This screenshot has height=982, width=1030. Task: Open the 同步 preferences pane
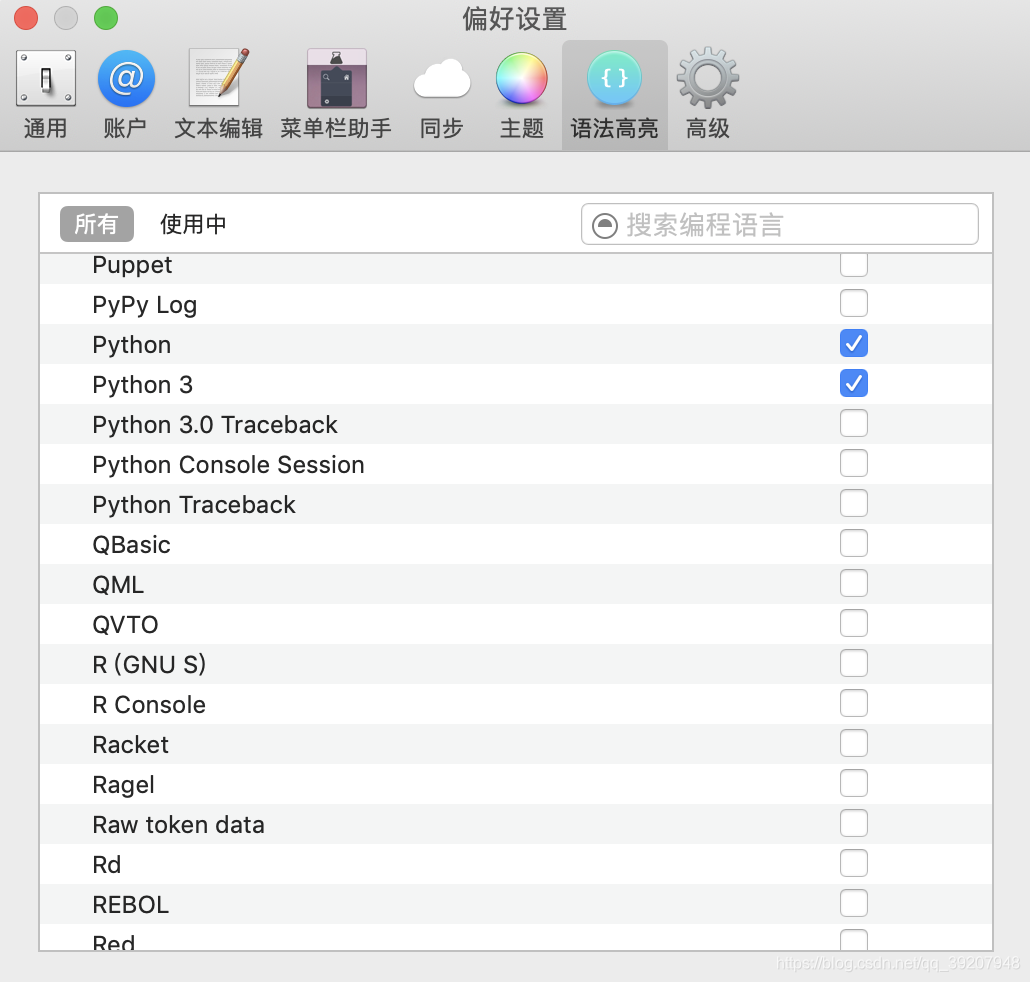click(441, 90)
